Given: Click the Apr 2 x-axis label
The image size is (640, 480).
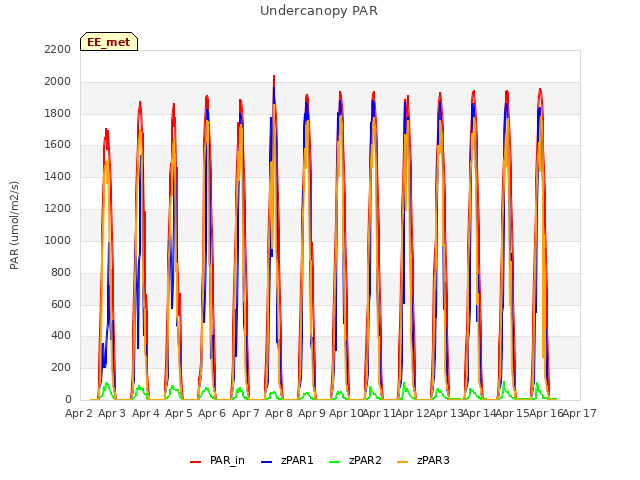Looking at the screenshot, I should click(79, 413).
